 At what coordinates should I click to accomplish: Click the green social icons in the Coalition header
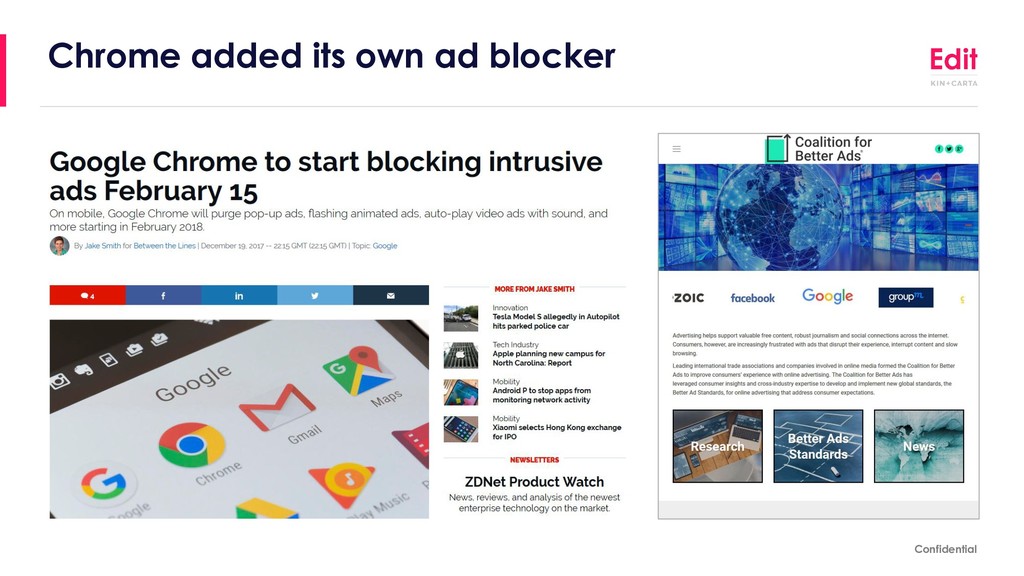click(949, 149)
